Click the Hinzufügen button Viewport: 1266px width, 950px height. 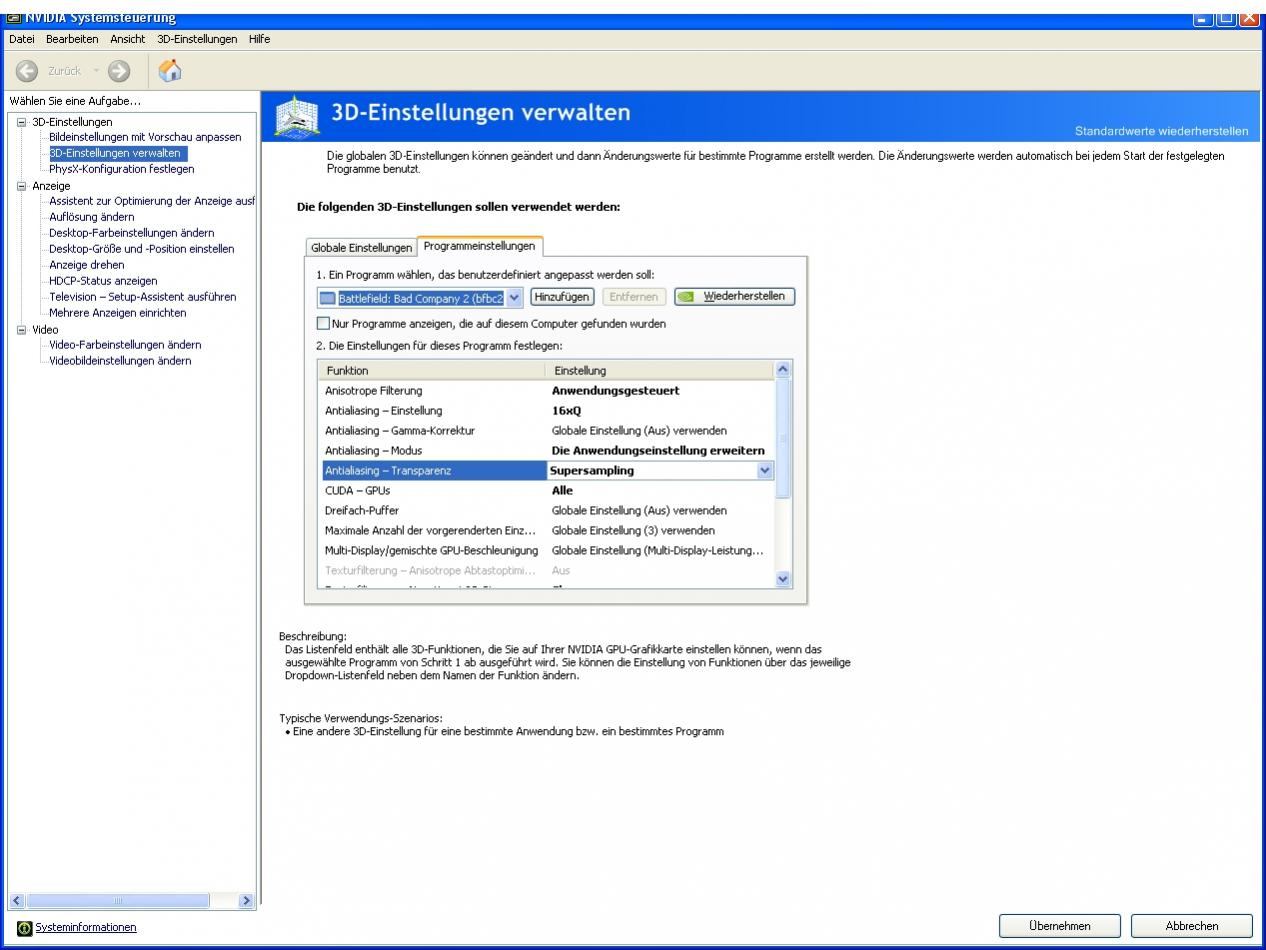coord(563,297)
